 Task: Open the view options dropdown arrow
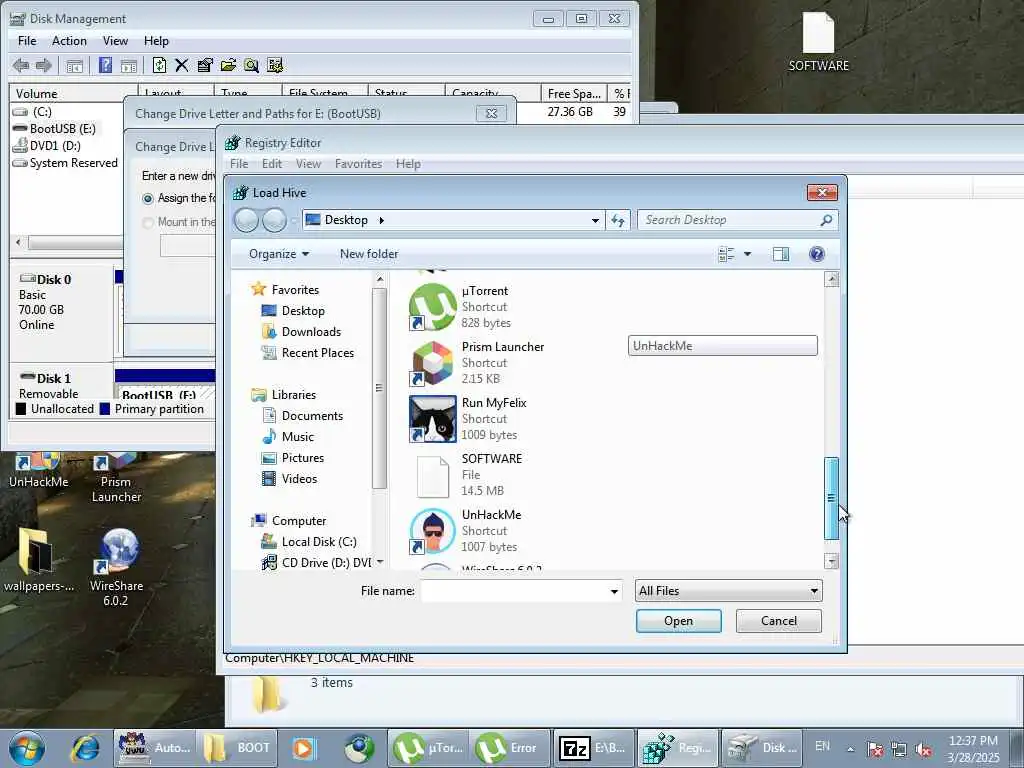(748, 254)
